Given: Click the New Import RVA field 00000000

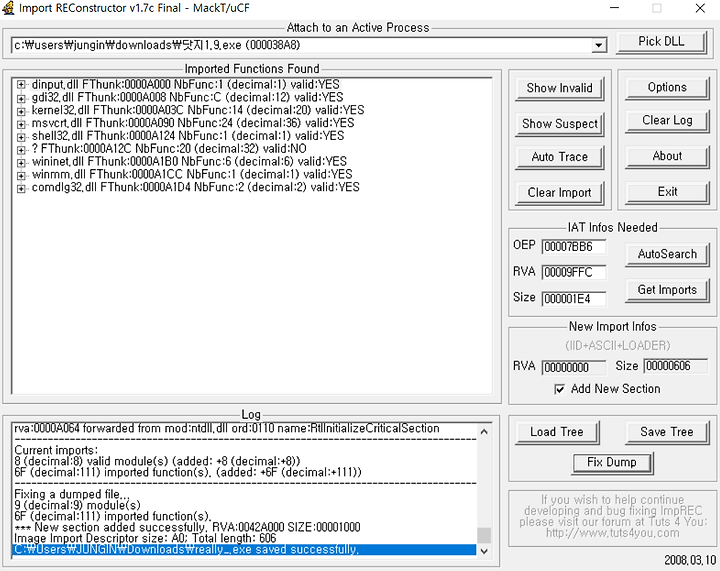Looking at the screenshot, I should point(574,368).
